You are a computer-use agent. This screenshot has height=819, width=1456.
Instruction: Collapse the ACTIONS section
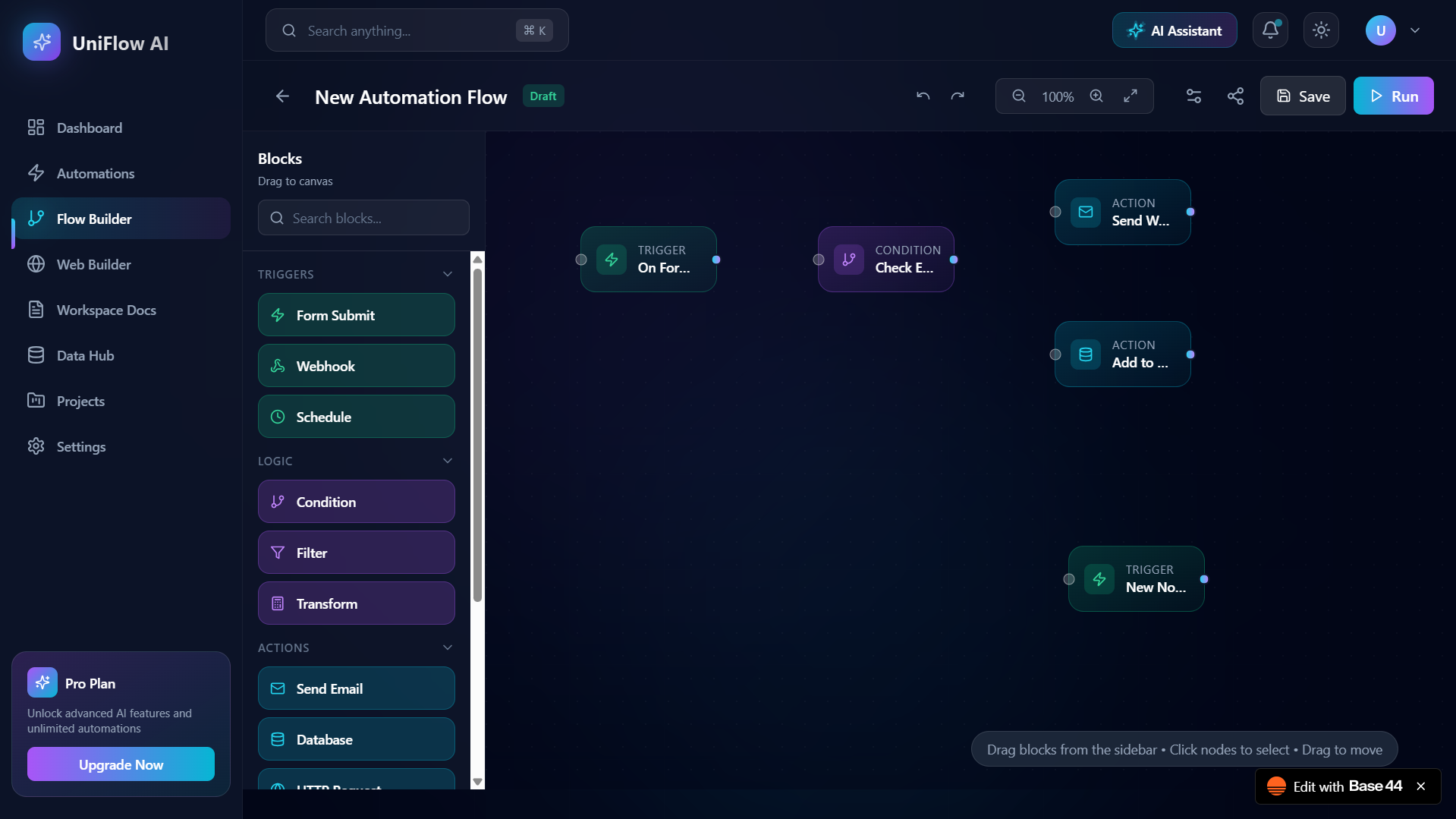[x=447, y=647]
